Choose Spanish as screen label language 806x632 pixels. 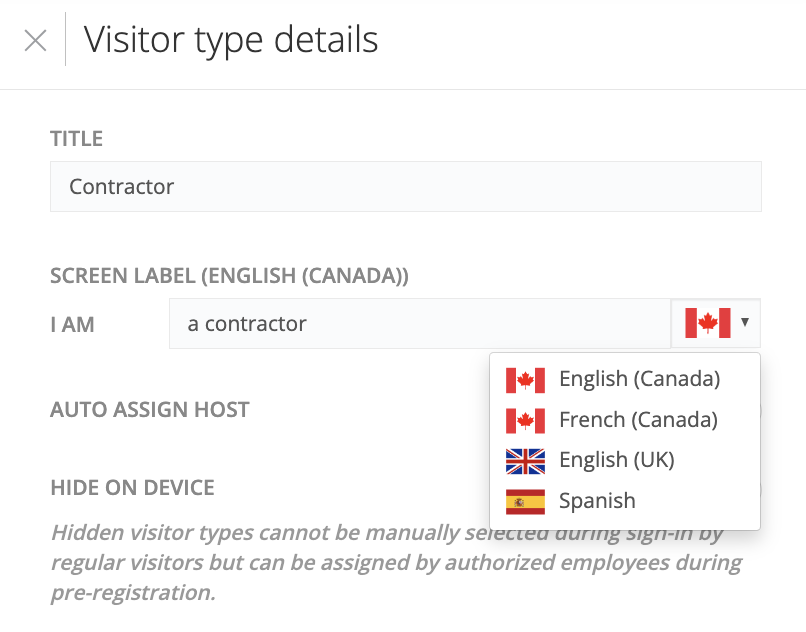[599, 500]
